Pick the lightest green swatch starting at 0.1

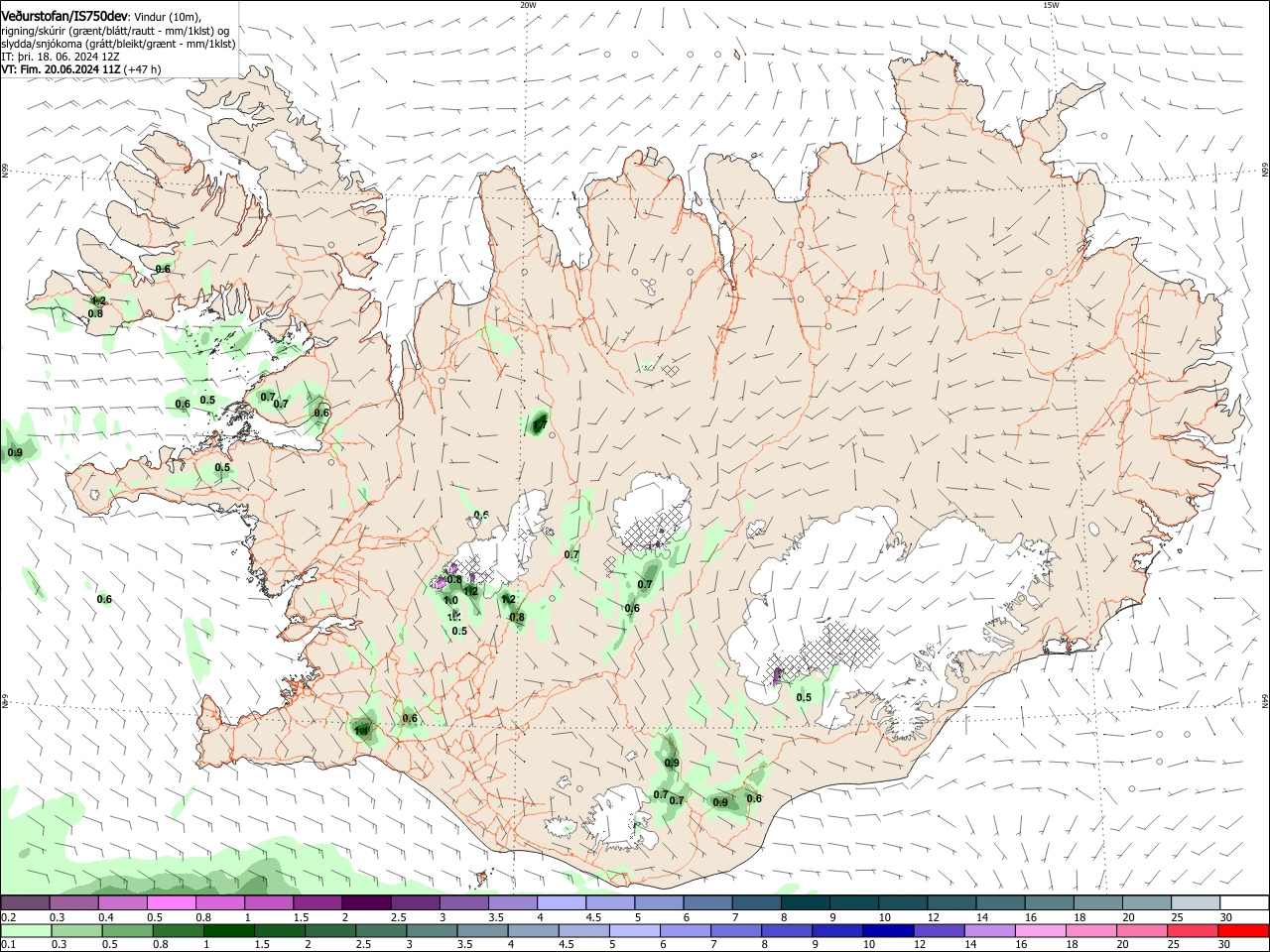pos(27,930)
